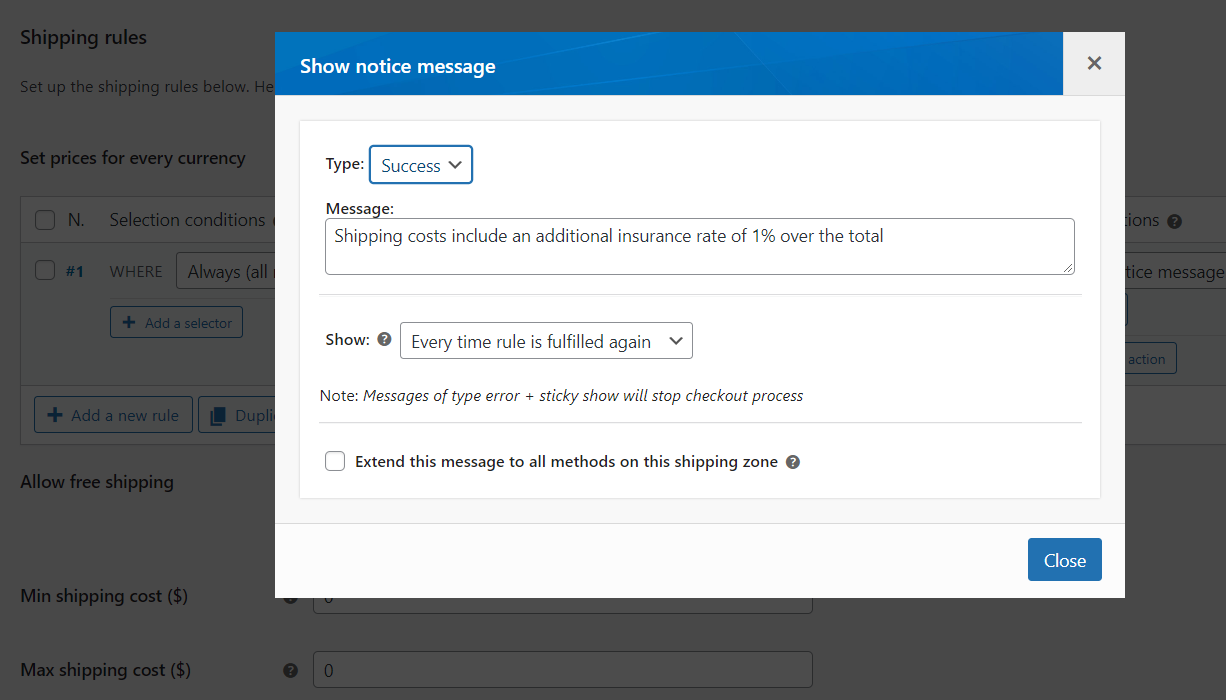This screenshot has width=1226, height=700.
Task: Click the help icon beside Max shipping cost
Action: point(291,670)
